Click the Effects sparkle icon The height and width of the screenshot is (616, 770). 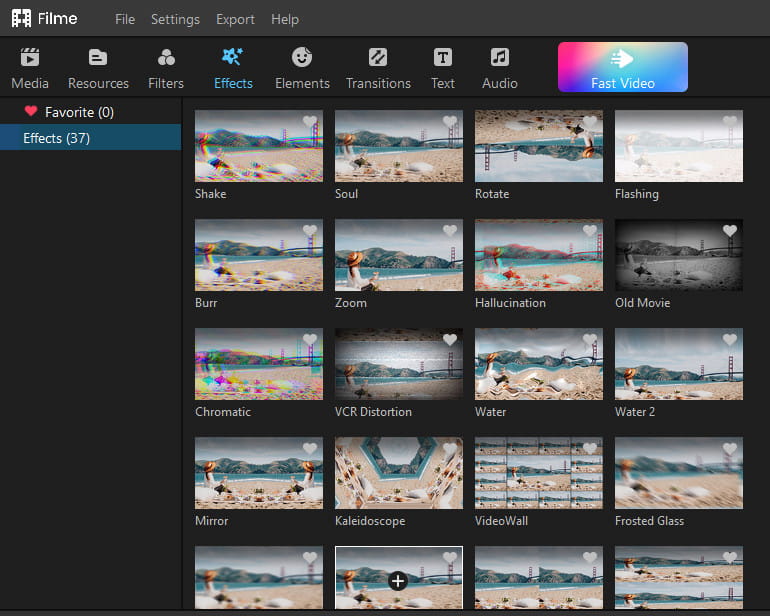point(233,58)
